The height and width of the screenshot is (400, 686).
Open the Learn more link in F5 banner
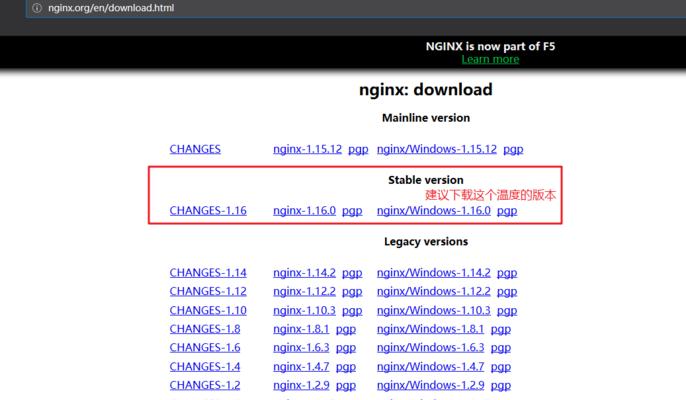pyautogui.click(x=490, y=60)
